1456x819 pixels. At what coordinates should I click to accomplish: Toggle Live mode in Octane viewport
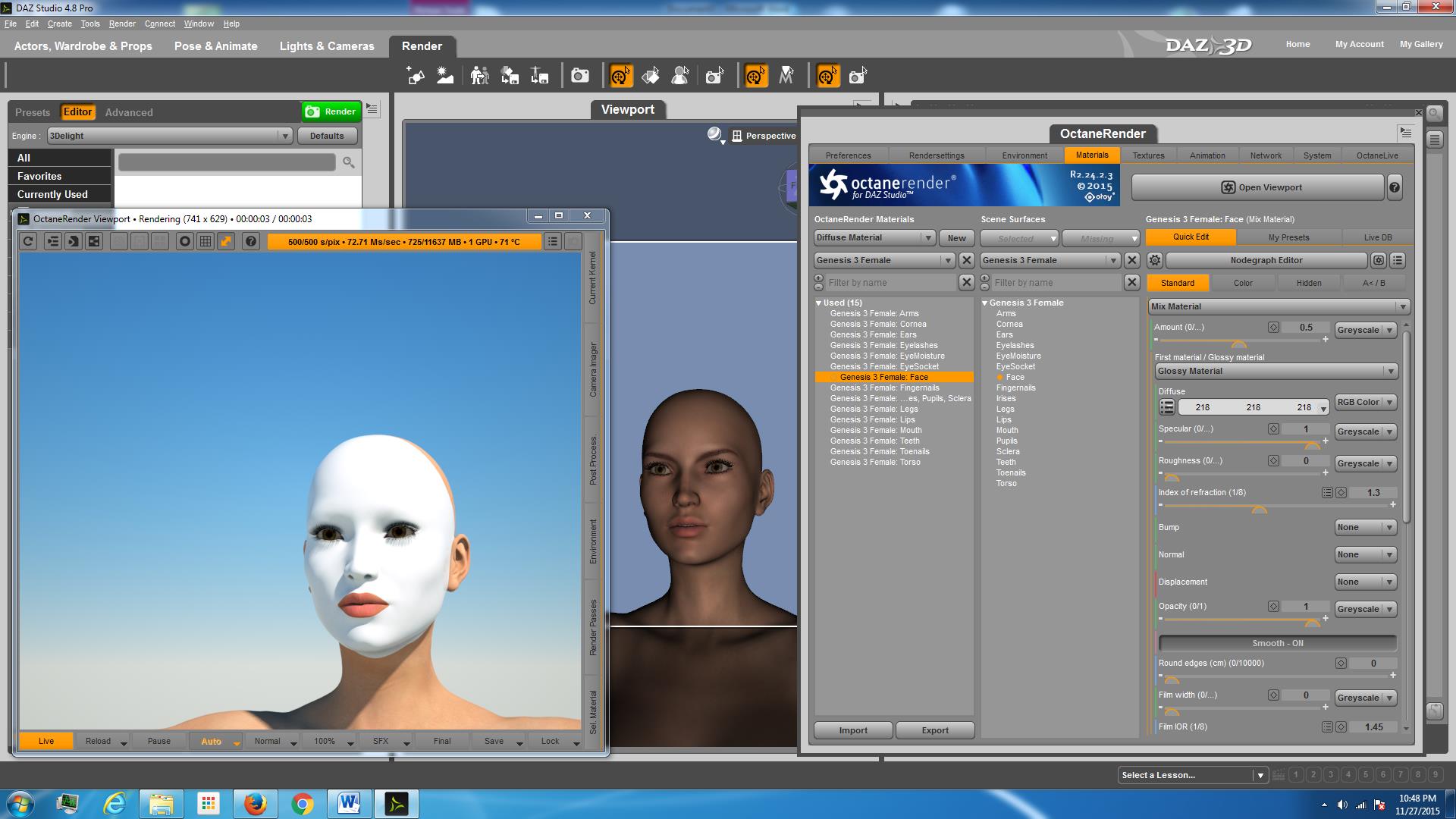click(46, 741)
